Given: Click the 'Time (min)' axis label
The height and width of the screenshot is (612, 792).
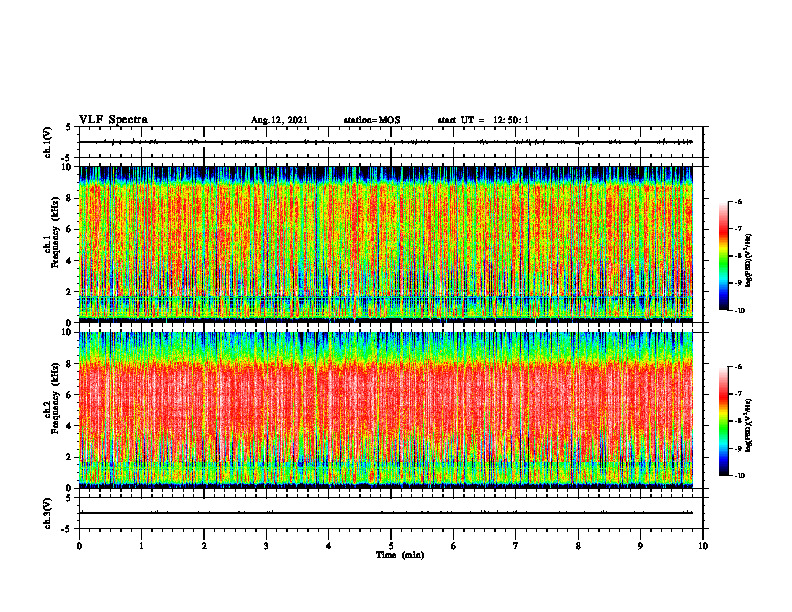Looking at the screenshot, I should pyautogui.click(x=400, y=555).
